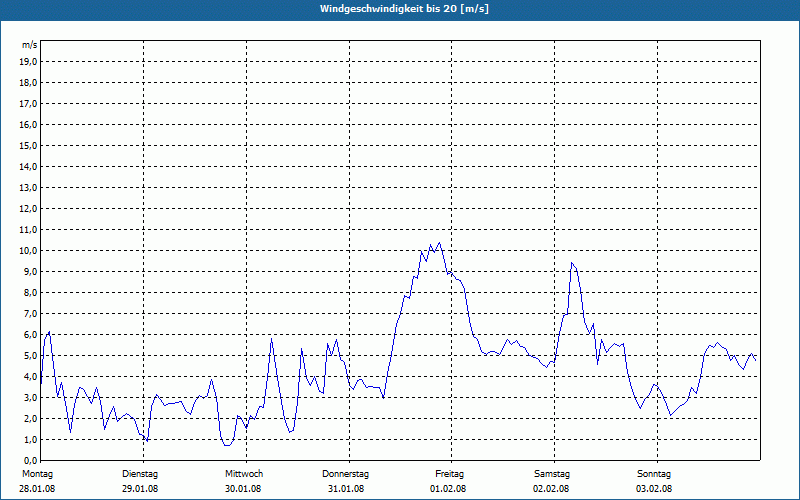The width and height of the screenshot is (800, 500).
Task: Click the Freitag 01.02.08 axis label
Action: pos(448,481)
